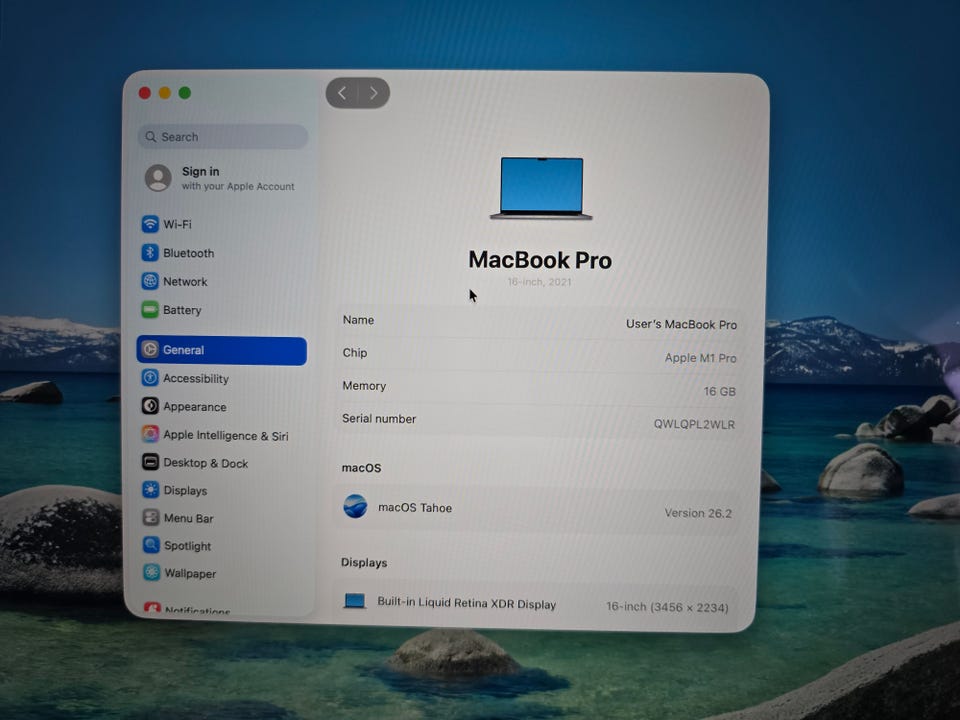
Task: Select Displays label in sidebar
Action: tap(186, 490)
